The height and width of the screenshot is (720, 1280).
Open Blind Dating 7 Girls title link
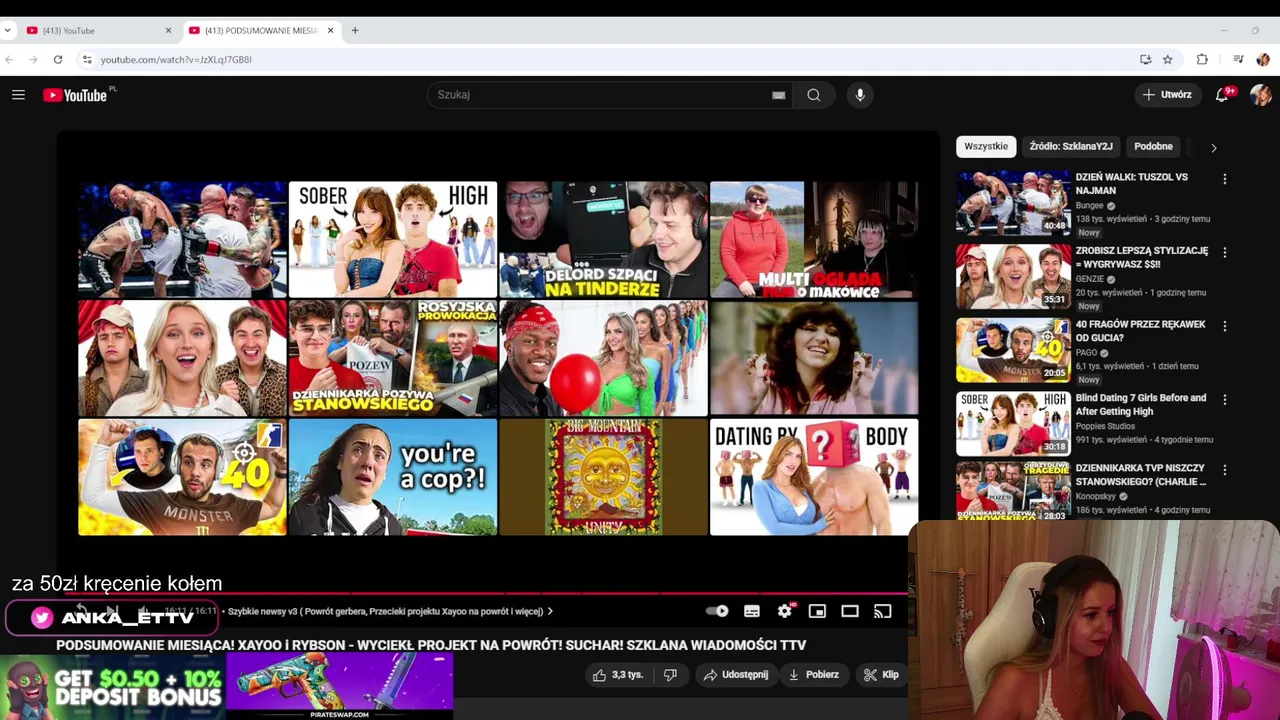(1141, 405)
